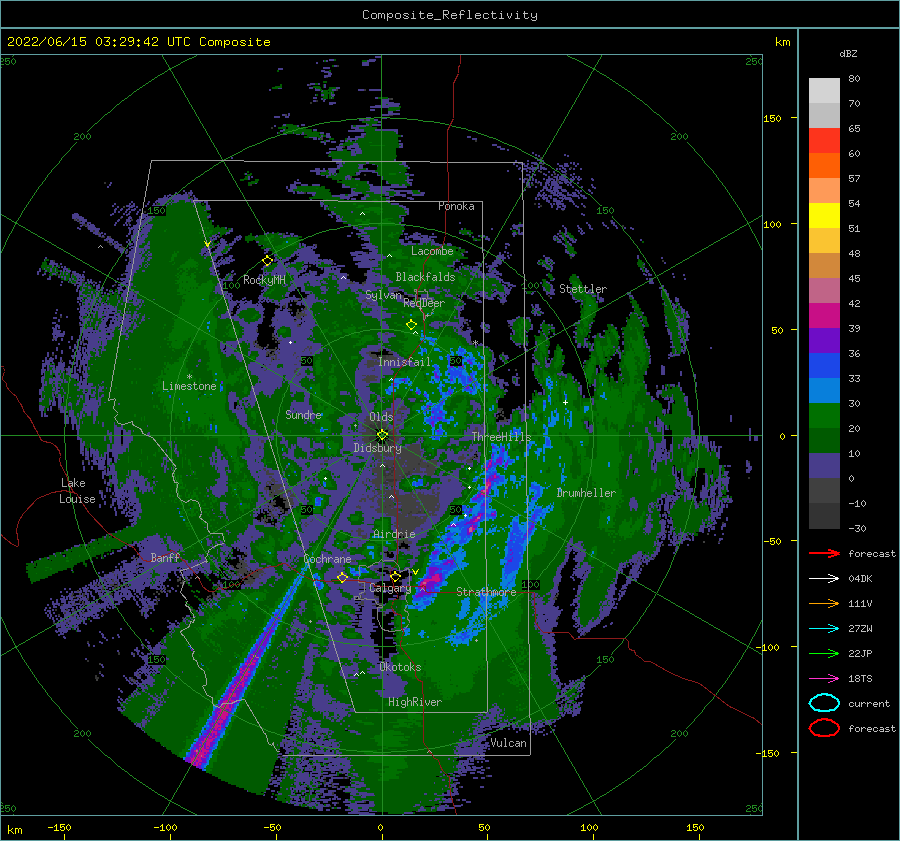Select the yellow 54-51 dBZ swatch

pos(824,216)
